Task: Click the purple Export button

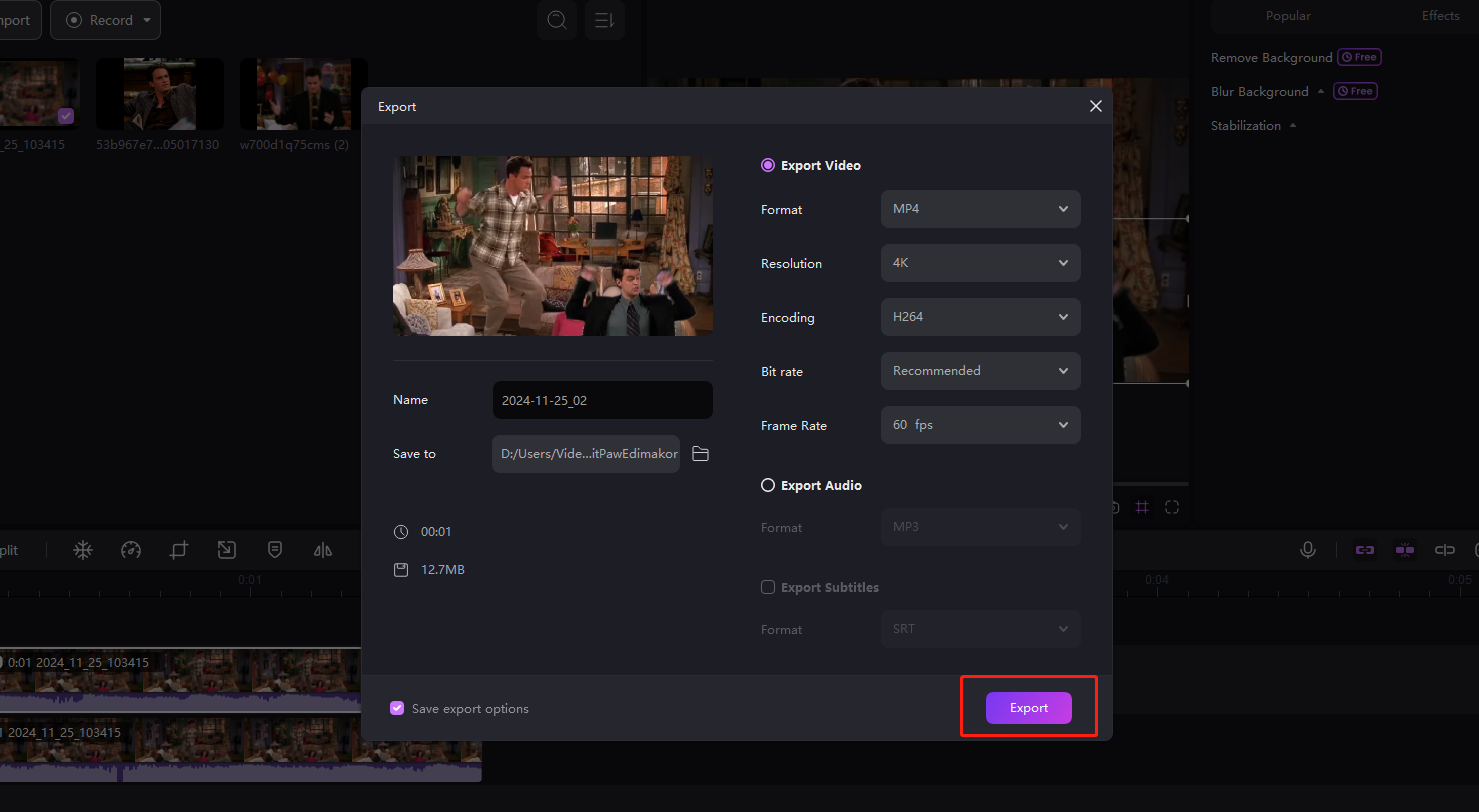Action: [x=1028, y=708]
